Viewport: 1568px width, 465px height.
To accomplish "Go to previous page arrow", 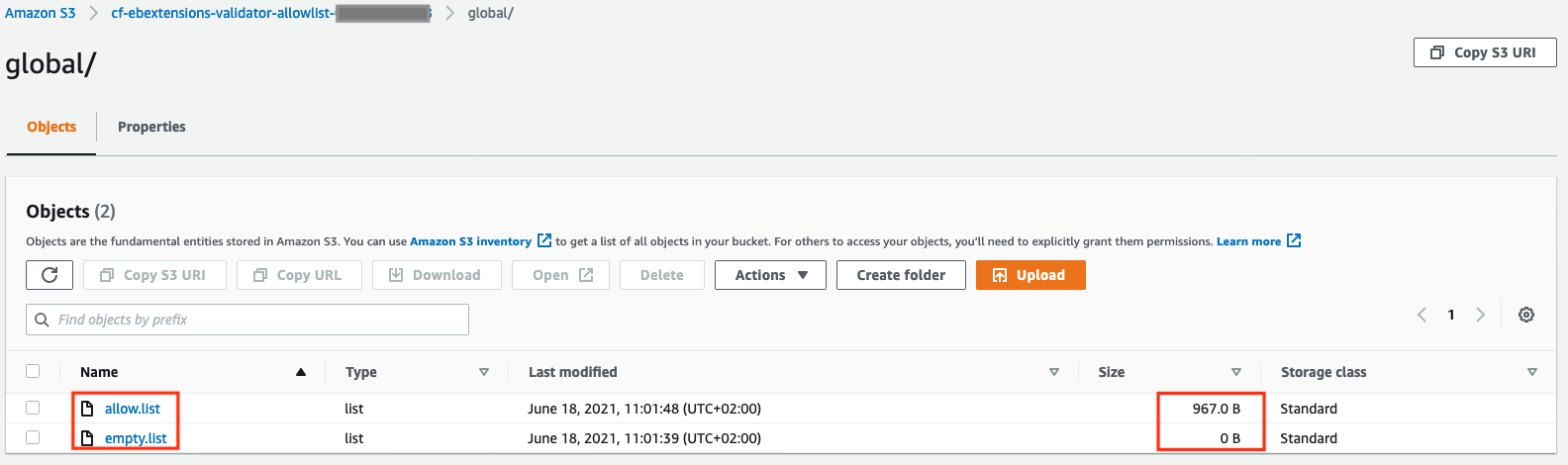I will coord(1422,315).
